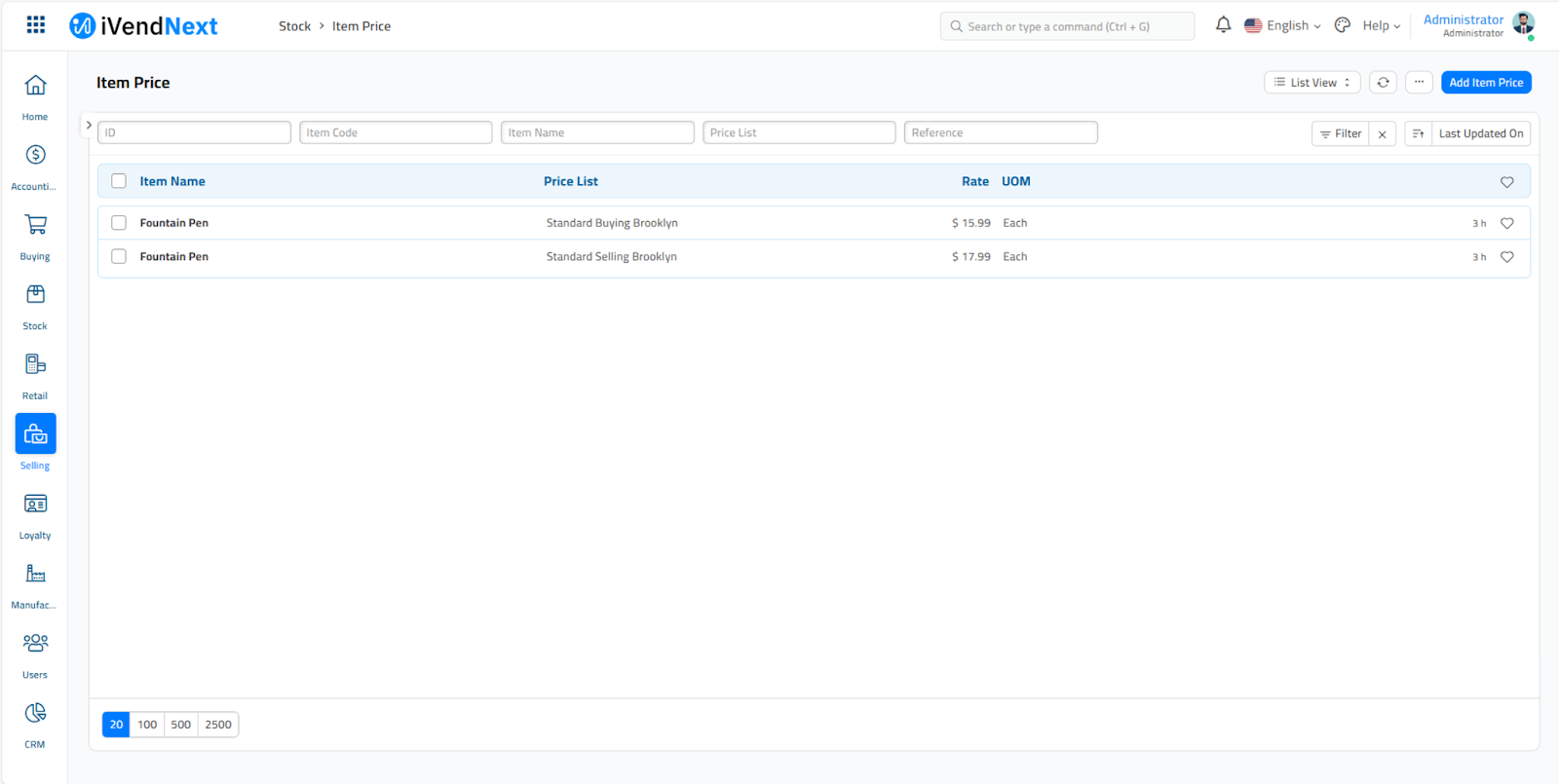
Task: Expand the collapsed sidebar chevron
Action: [x=89, y=125]
